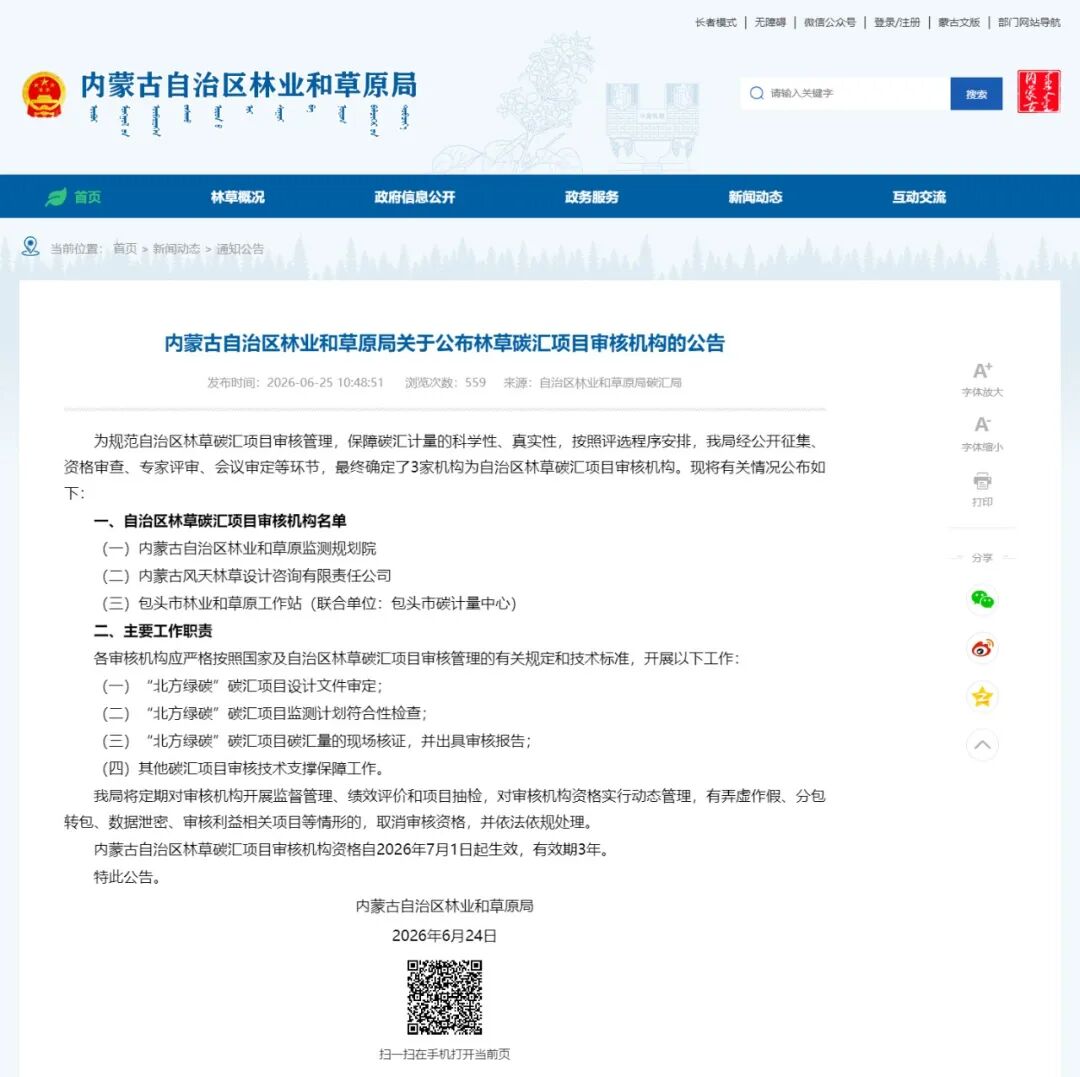Open the 政务服务 menu
The height and width of the screenshot is (1077, 1080).
(592, 197)
